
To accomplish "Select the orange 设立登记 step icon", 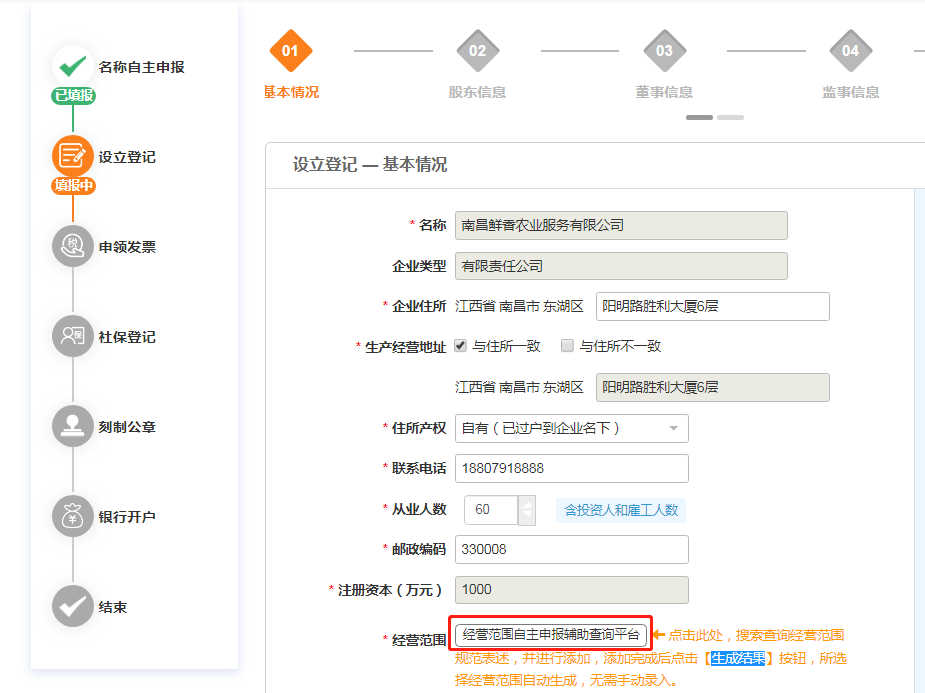I will click(72, 156).
